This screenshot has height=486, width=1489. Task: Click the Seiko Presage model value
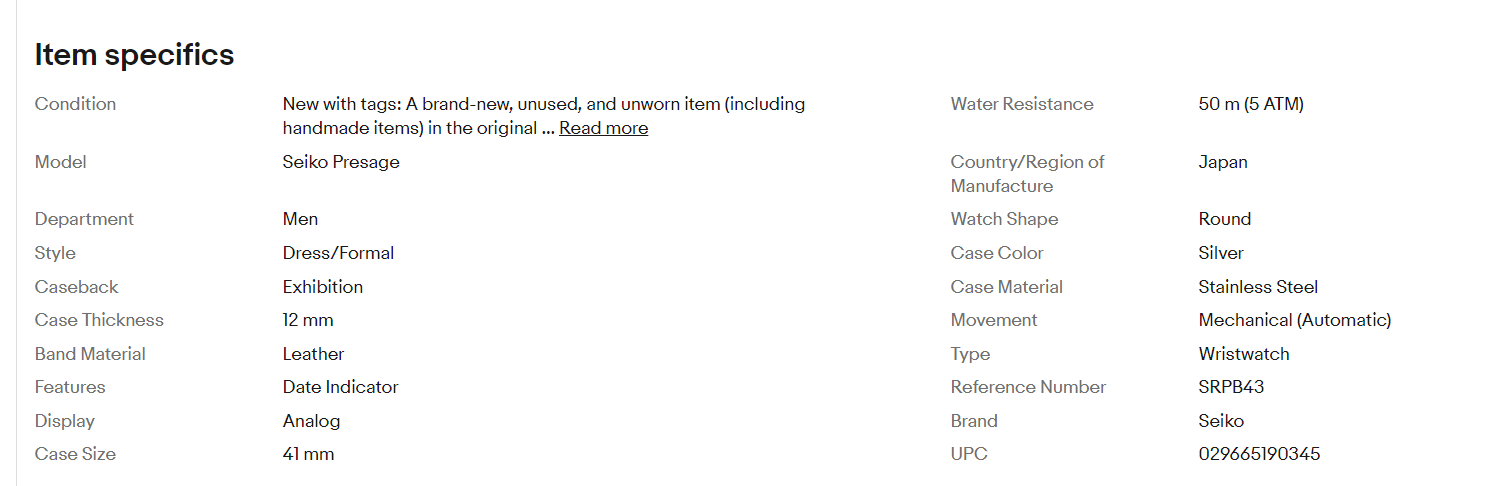pyautogui.click(x=341, y=162)
